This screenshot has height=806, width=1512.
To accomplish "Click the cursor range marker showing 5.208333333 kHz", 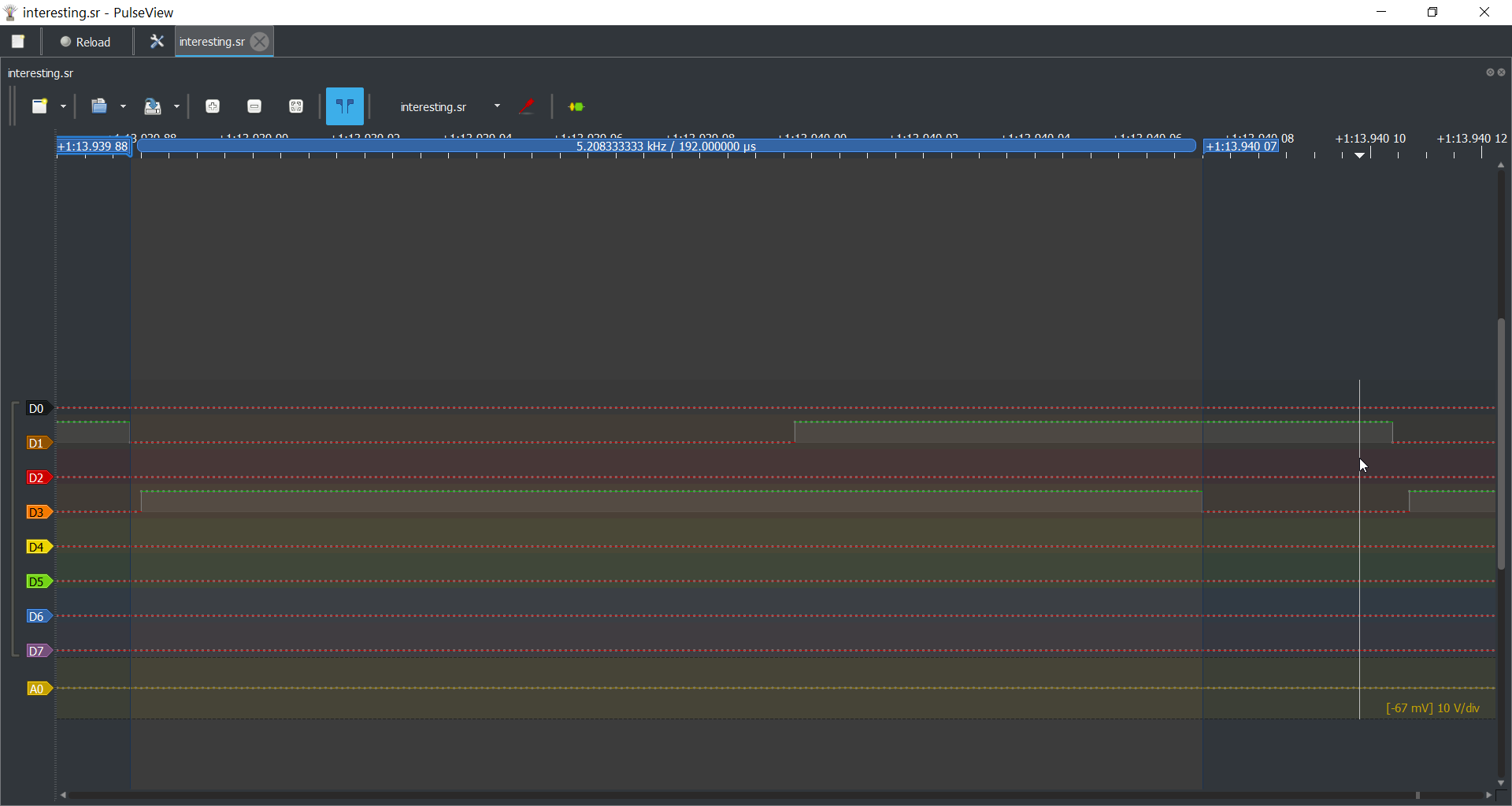I will [x=666, y=146].
